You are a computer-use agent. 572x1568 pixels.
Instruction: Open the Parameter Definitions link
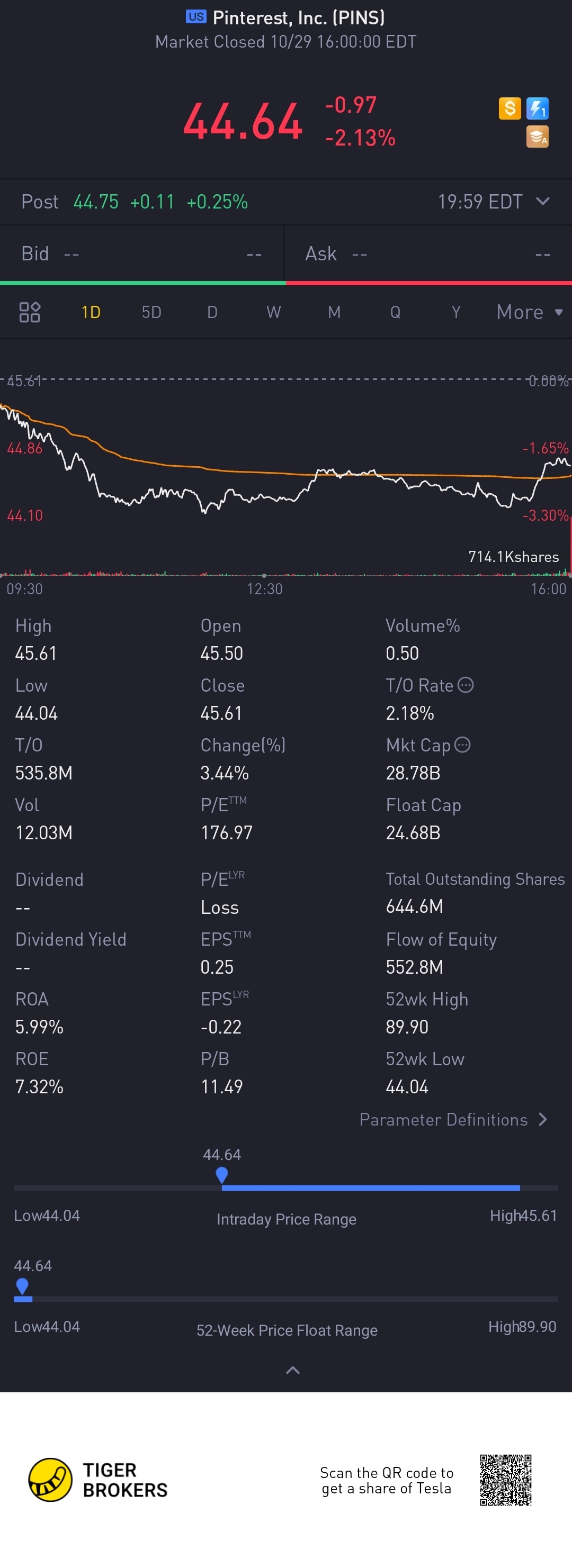[x=453, y=1119]
